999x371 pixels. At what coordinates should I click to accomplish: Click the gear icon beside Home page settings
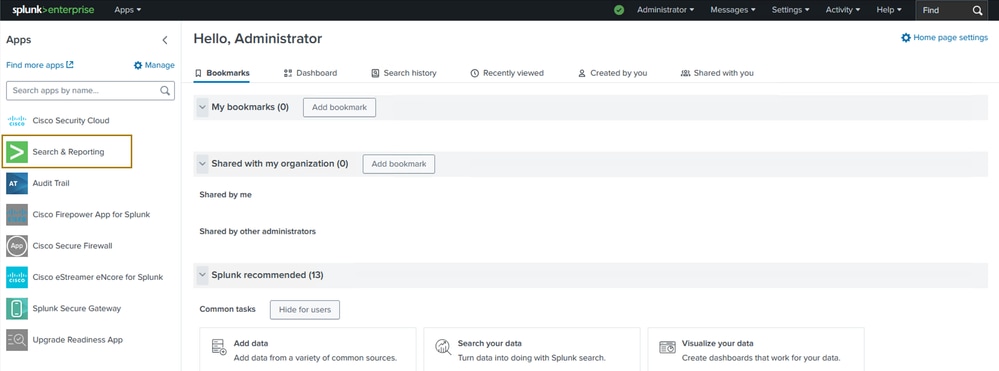pyautogui.click(x=905, y=38)
